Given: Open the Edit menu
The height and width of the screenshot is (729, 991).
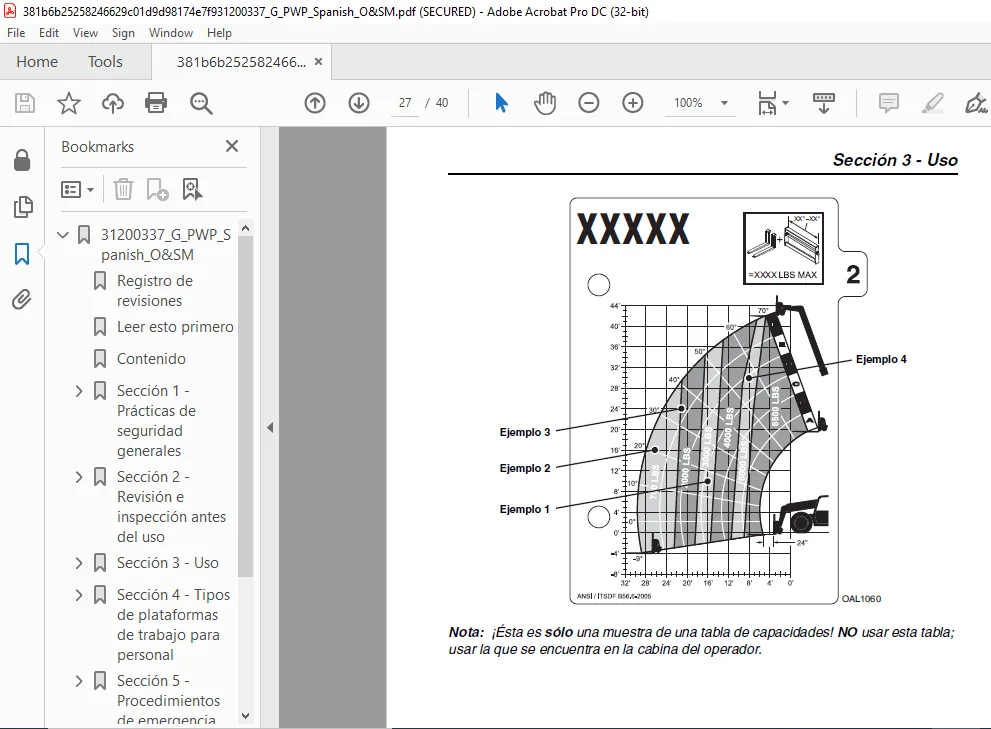Looking at the screenshot, I should click(x=49, y=33).
